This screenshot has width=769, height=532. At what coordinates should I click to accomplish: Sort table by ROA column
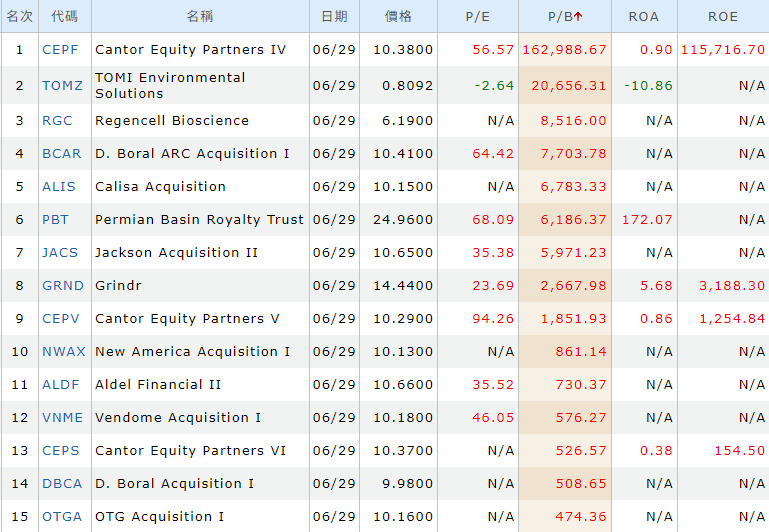pyautogui.click(x=643, y=17)
